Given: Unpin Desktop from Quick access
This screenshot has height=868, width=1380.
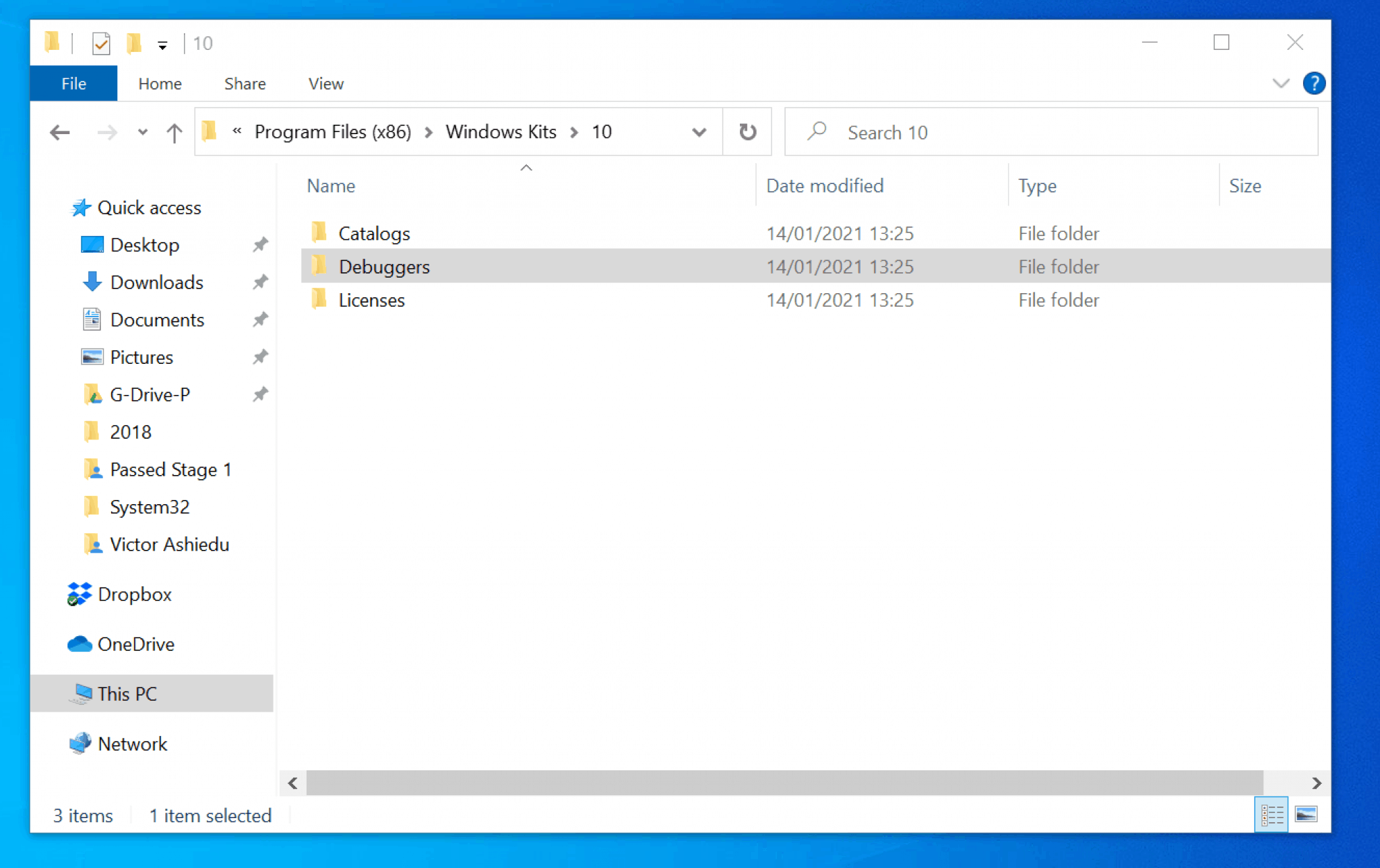Looking at the screenshot, I should pyautogui.click(x=260, y=245).
